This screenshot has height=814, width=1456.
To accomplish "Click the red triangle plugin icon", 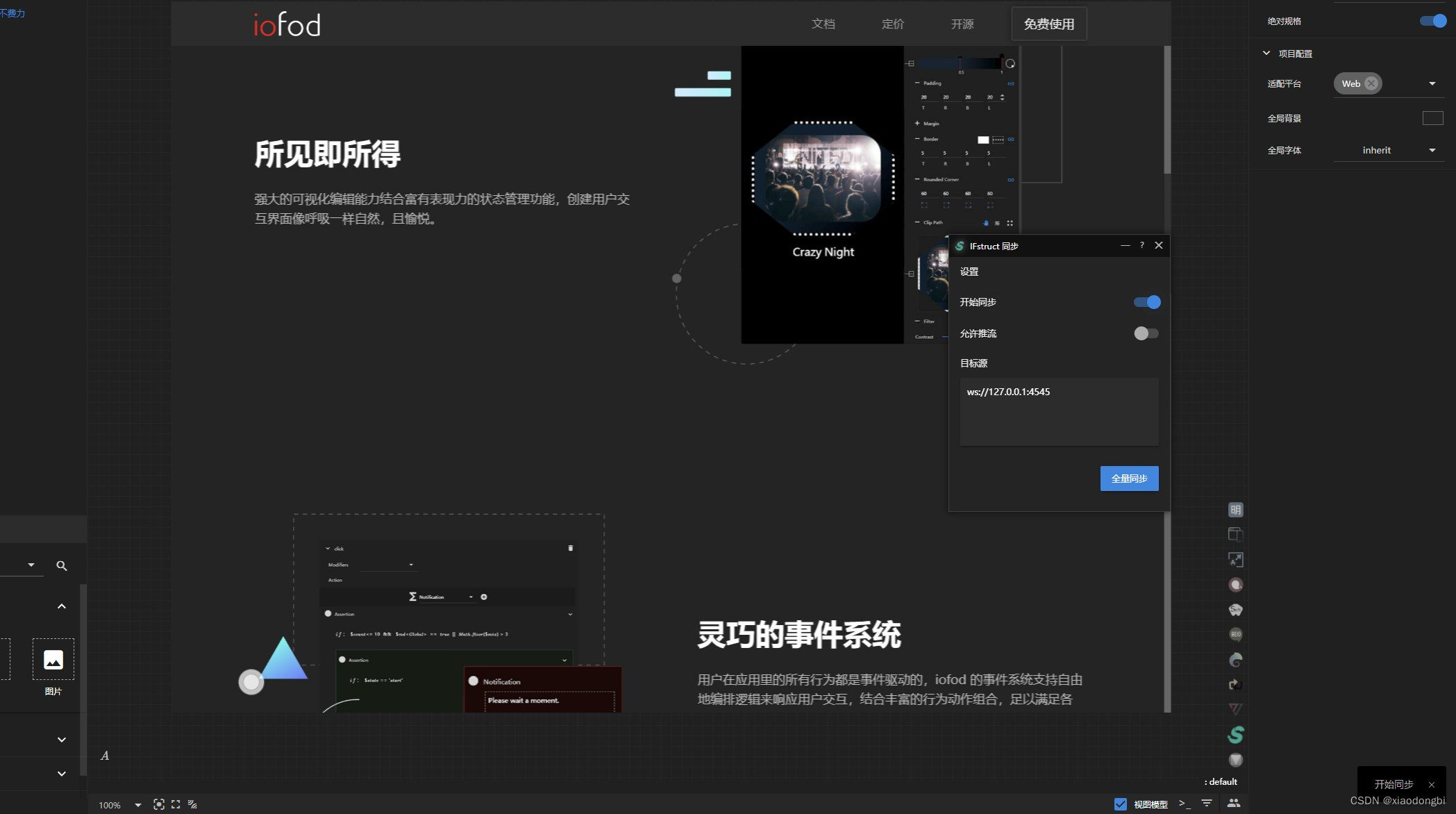I will click(1235, 709).
